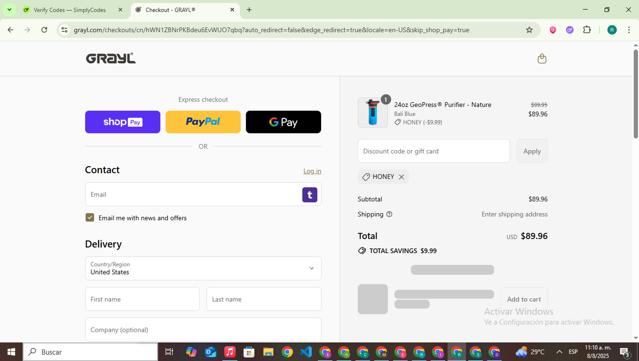The width and height of the screenshot is (639, 361).
Task: Click the GeoPress Purifier product thumbnail
Action: pos(372,113)
